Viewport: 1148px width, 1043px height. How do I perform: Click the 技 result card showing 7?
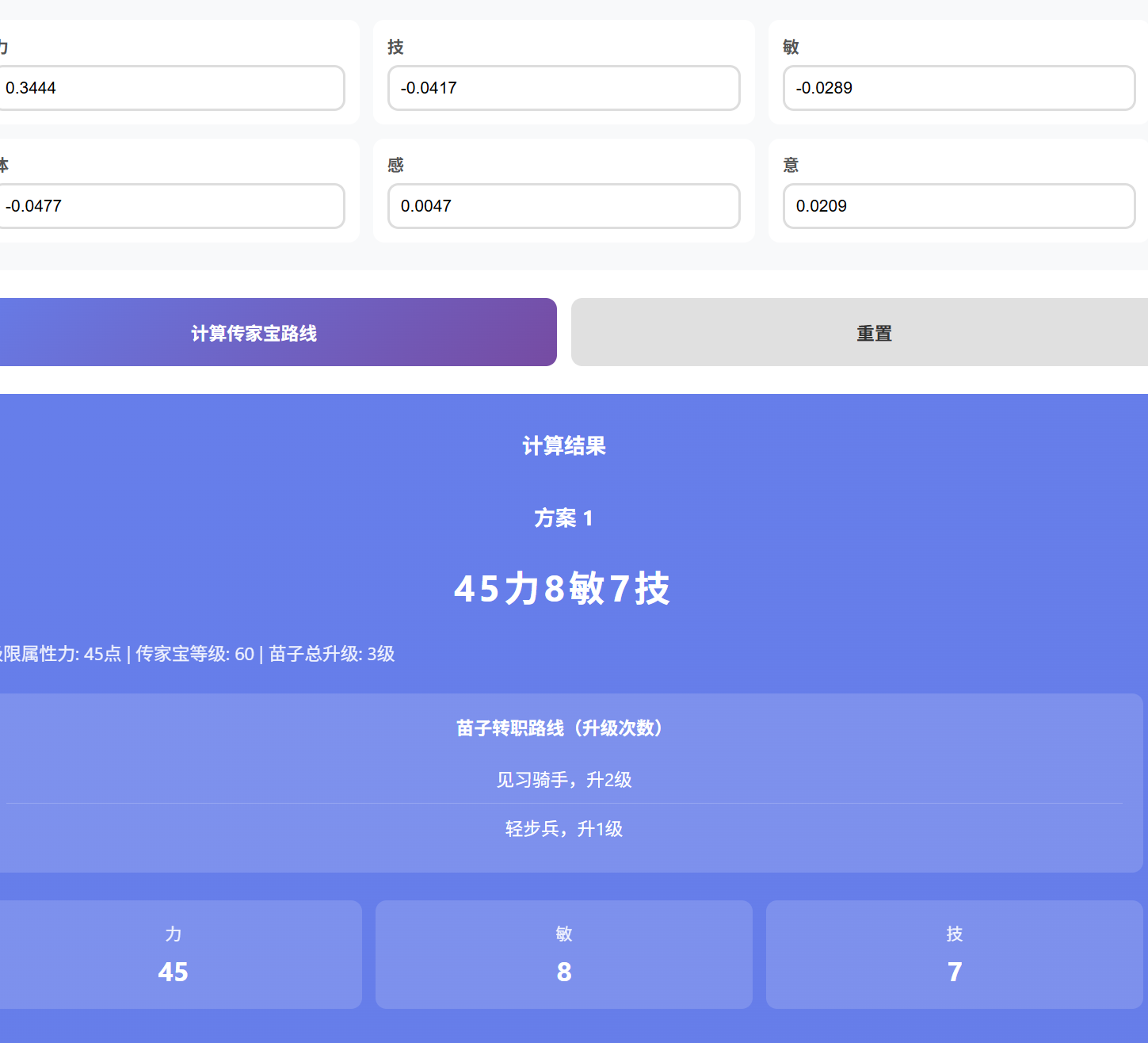click(954, 954)
